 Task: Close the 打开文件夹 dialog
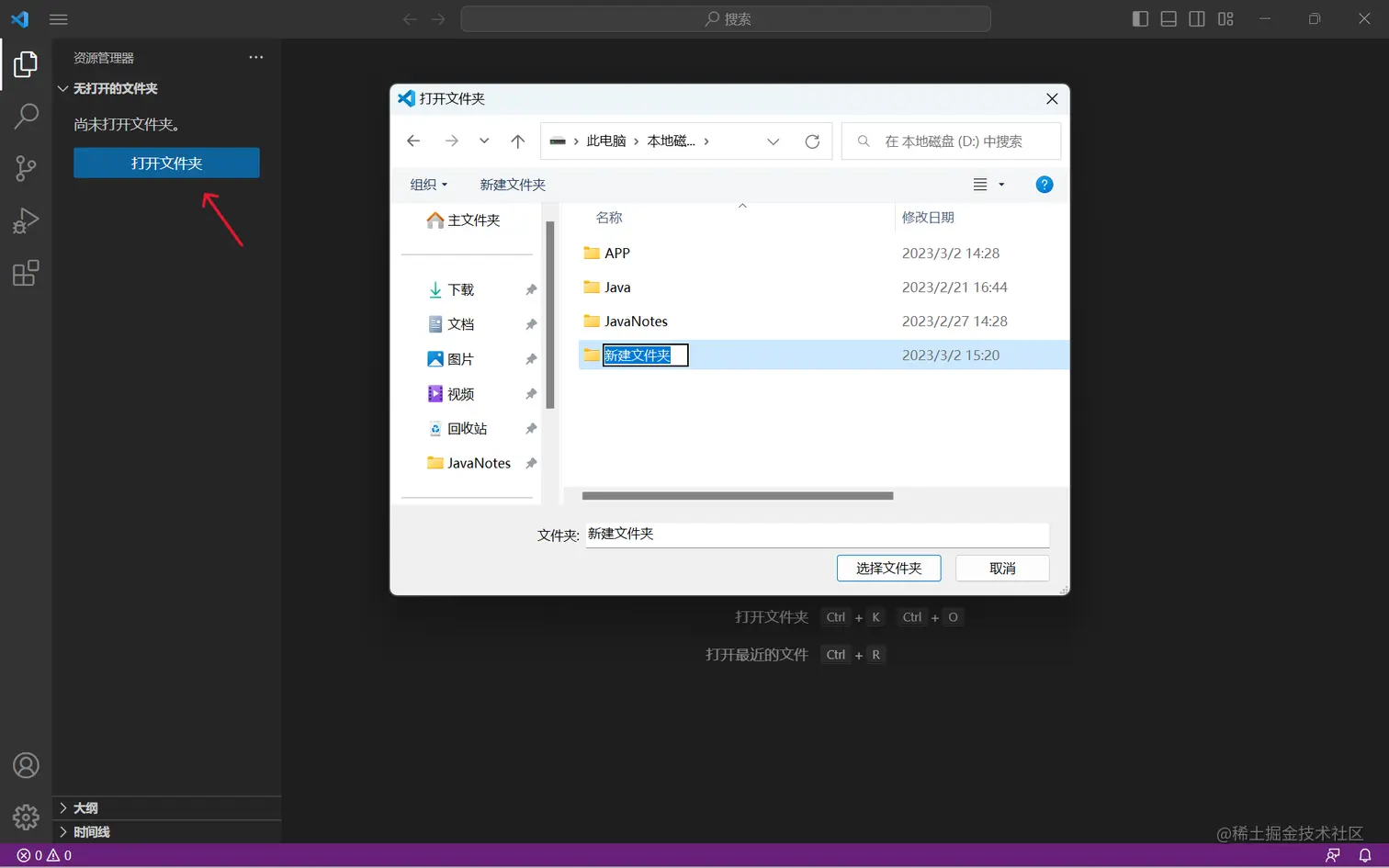(x=1052, y=98)
